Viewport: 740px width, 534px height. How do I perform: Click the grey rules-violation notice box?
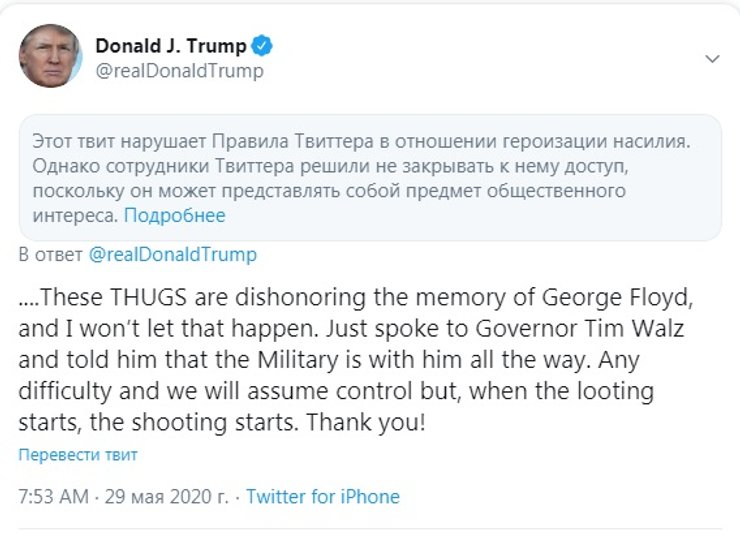370,176
